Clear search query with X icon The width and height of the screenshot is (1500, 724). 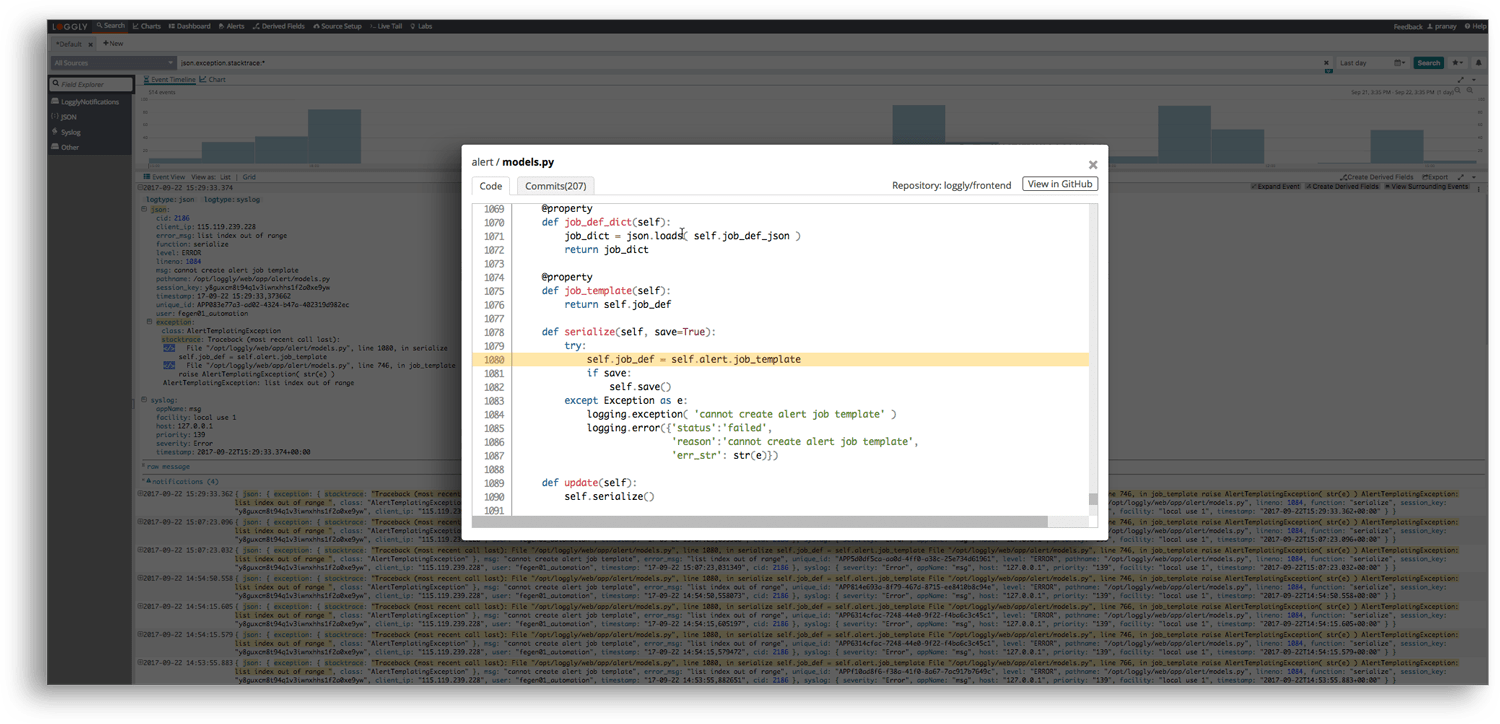(x=1327, y=63)
